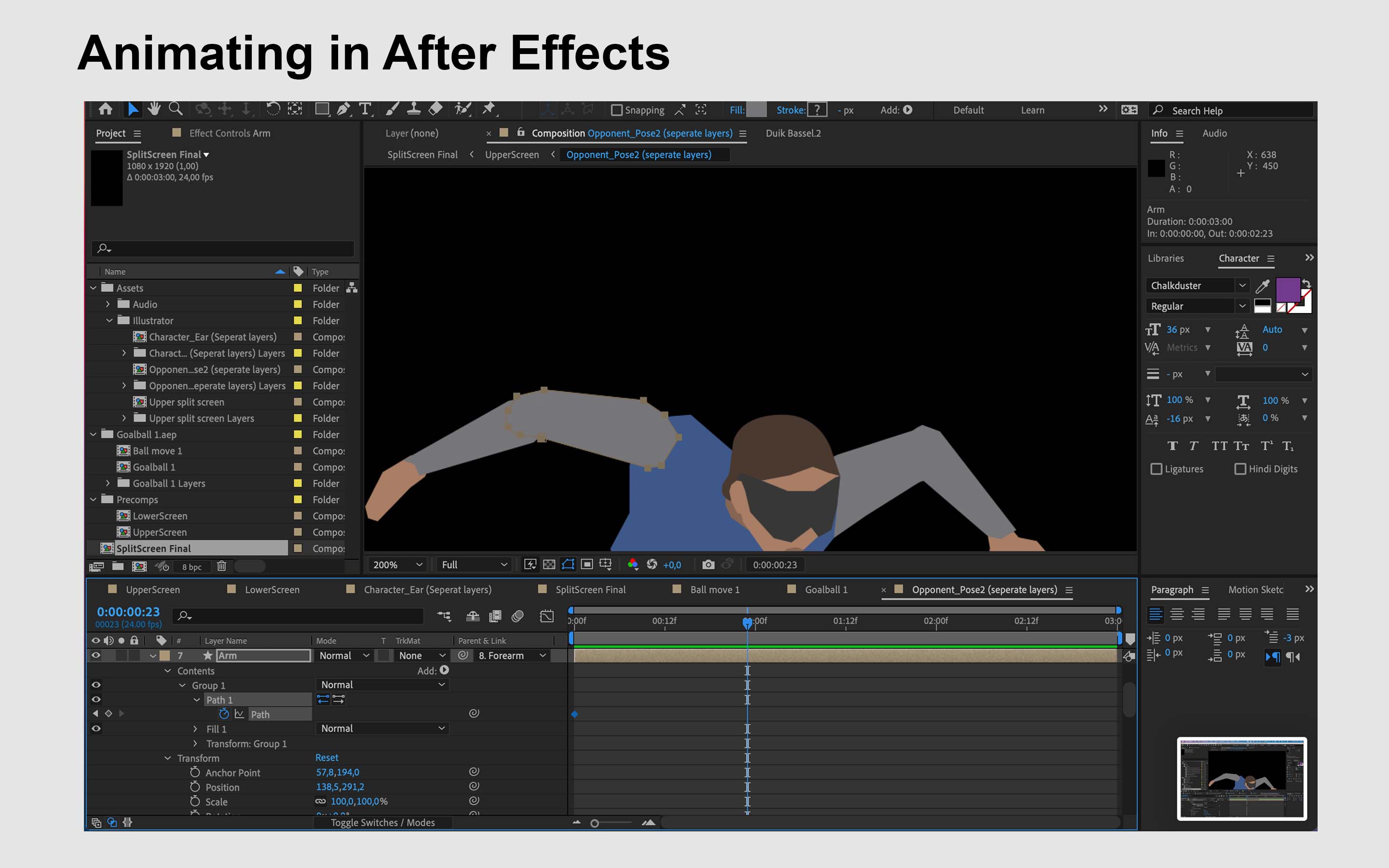Image resolution: width=1389 pixels, height=868 pixels.
Task: Click the Faux Bold T button
Action: 1172,446
